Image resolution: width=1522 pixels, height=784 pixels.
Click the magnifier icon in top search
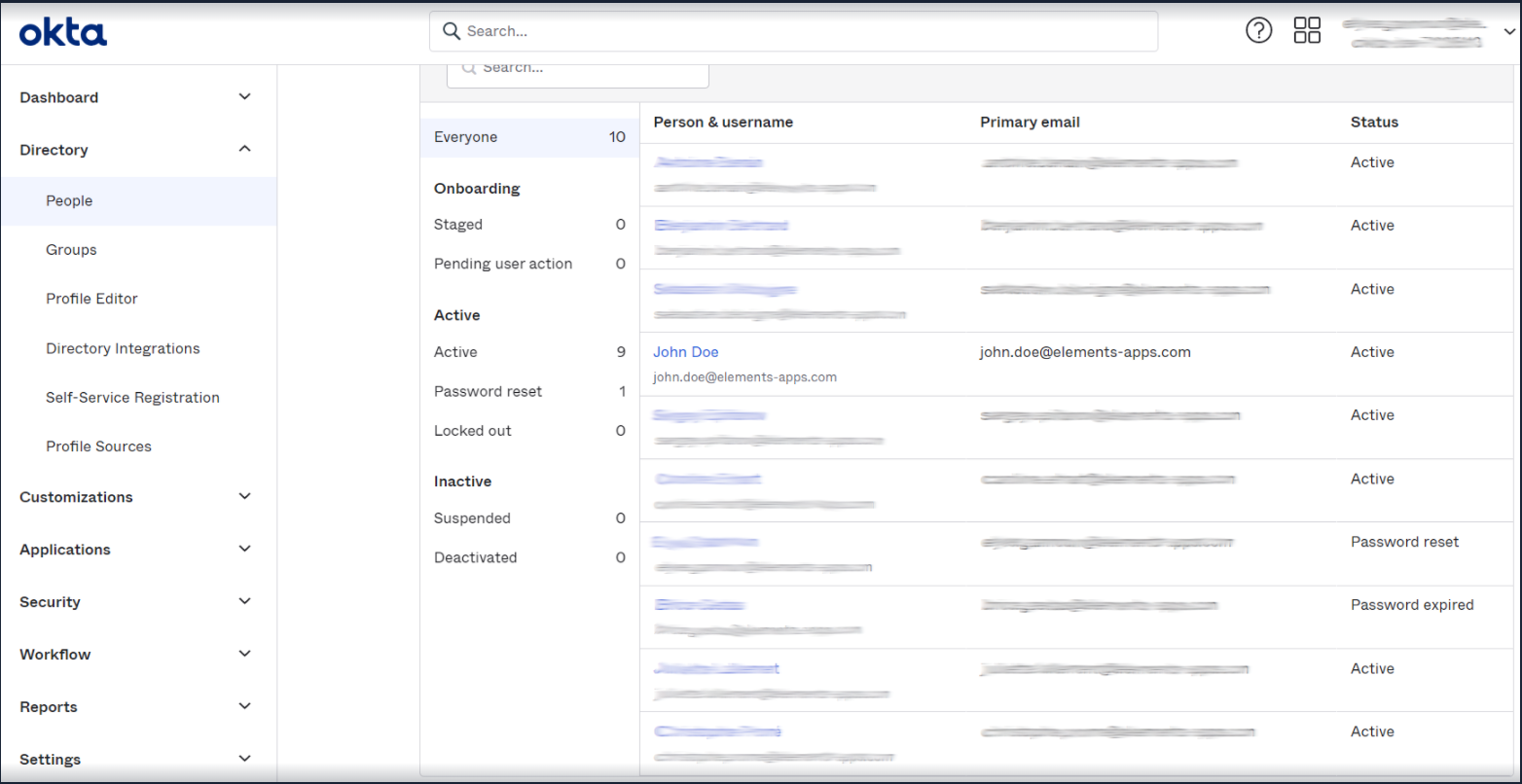coord(451,31)
